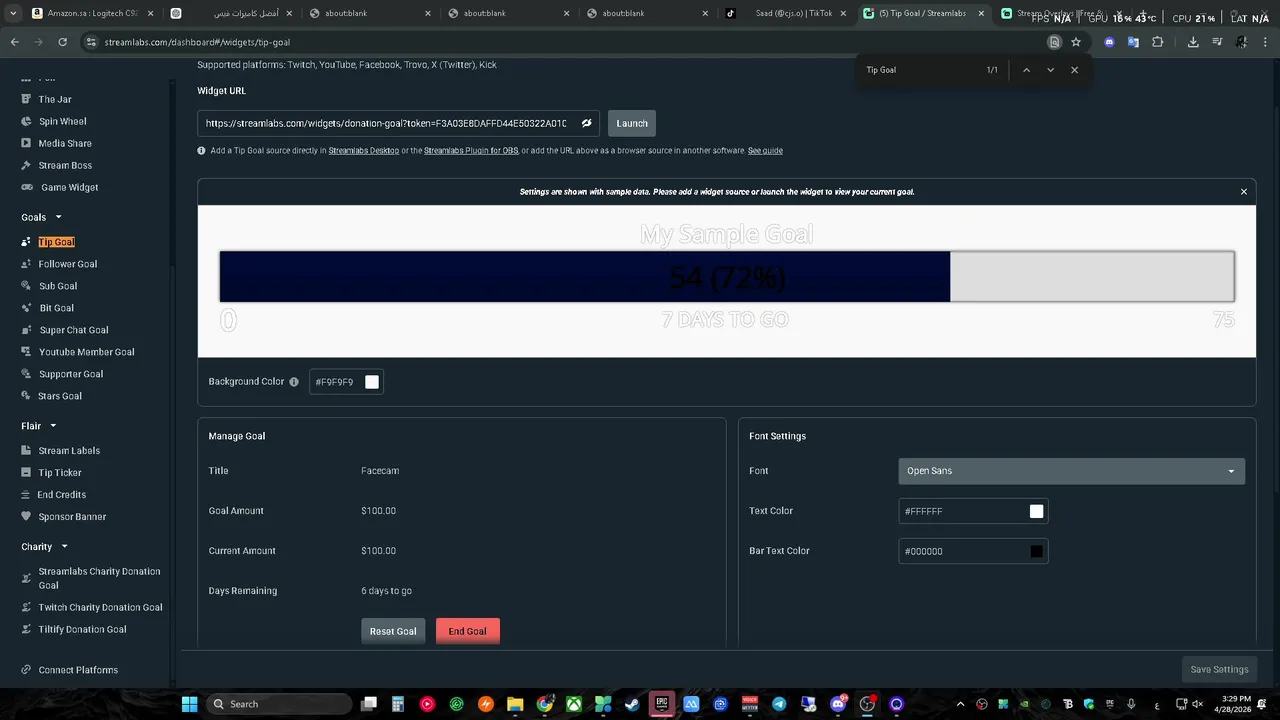Open Streamlabs Desktop link
The height and width of the screenshot is (720, 1280).
(364, 151)
